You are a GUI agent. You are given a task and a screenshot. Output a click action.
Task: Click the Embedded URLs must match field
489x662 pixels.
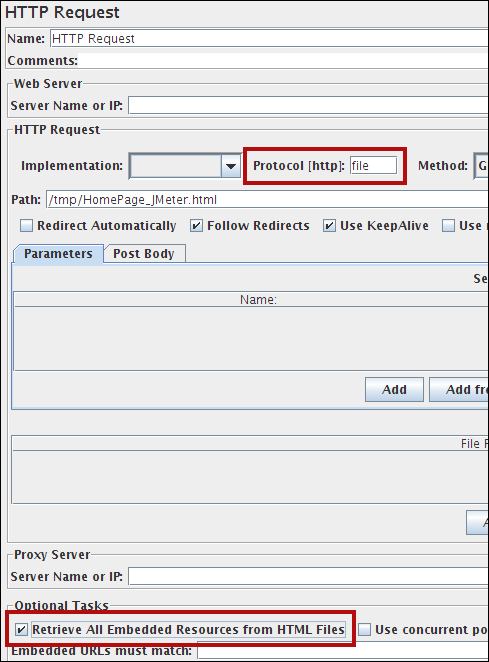(x=343, y=651)
